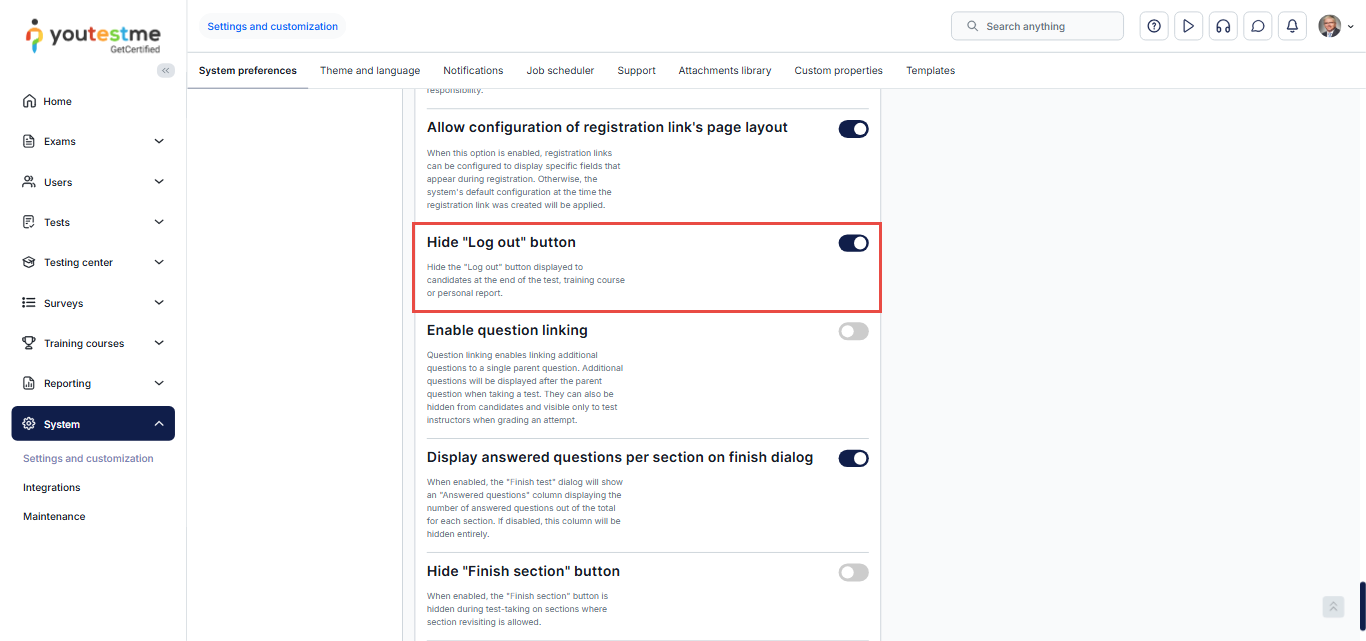The width and height of the screenshot is (1366, 641).
Task: Turn on Hide "Finish section" button toggle
Action: [853, 572]
